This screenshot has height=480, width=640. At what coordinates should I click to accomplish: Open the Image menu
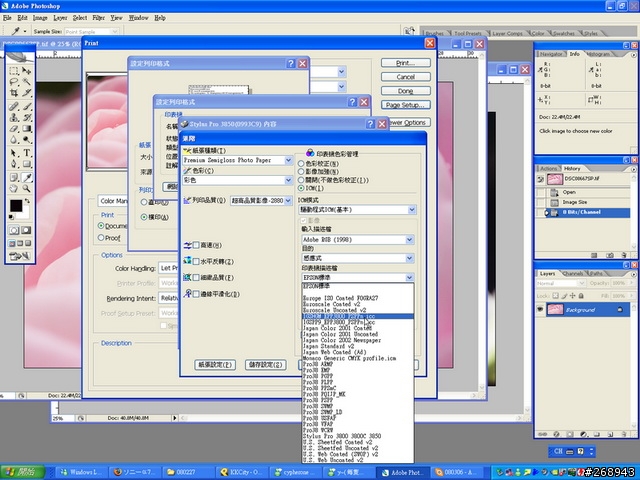click(x=40, y=18)
